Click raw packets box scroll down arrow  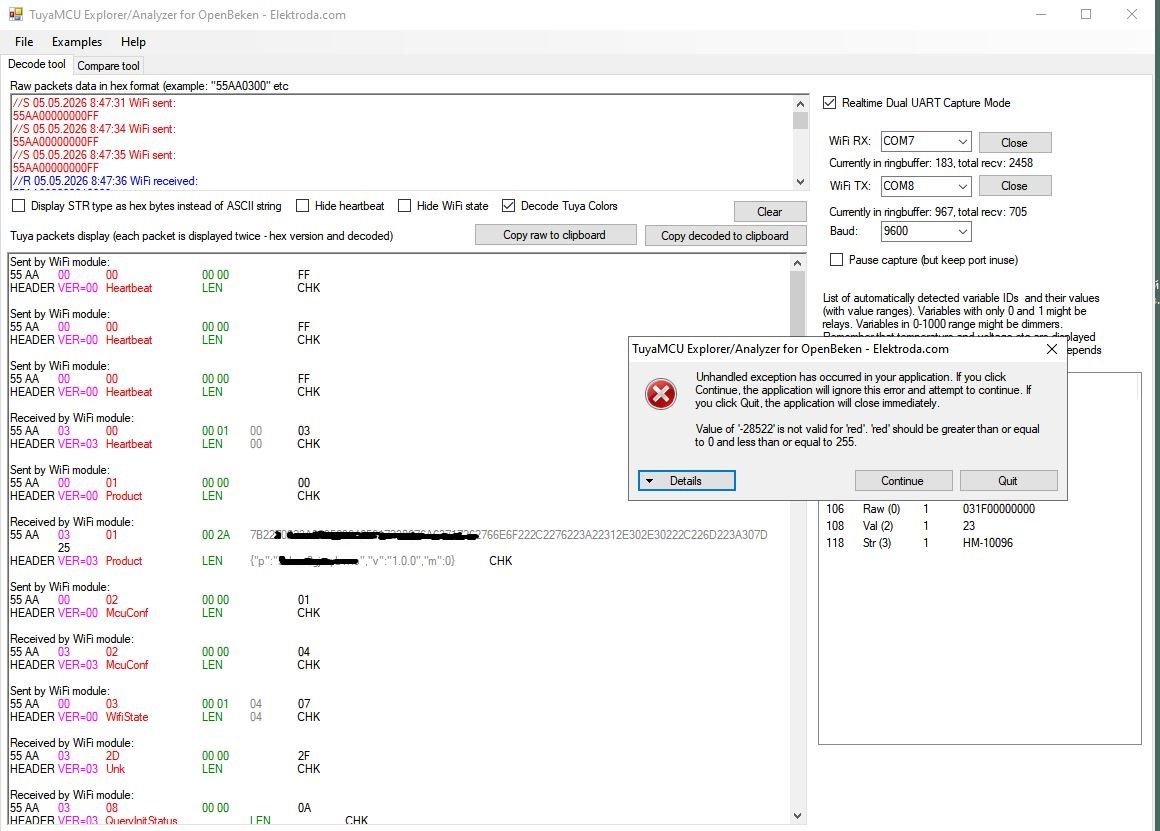click(800, 181)
